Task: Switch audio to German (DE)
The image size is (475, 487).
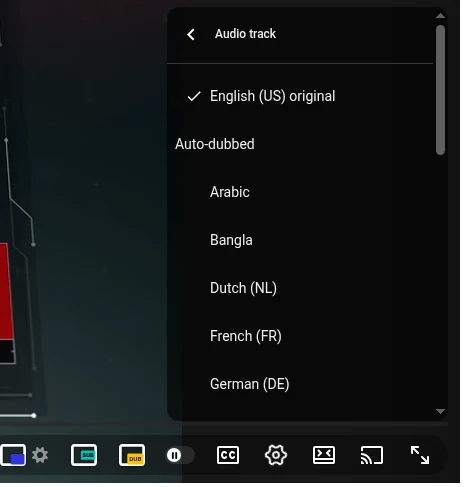Action: pos(300,384)
